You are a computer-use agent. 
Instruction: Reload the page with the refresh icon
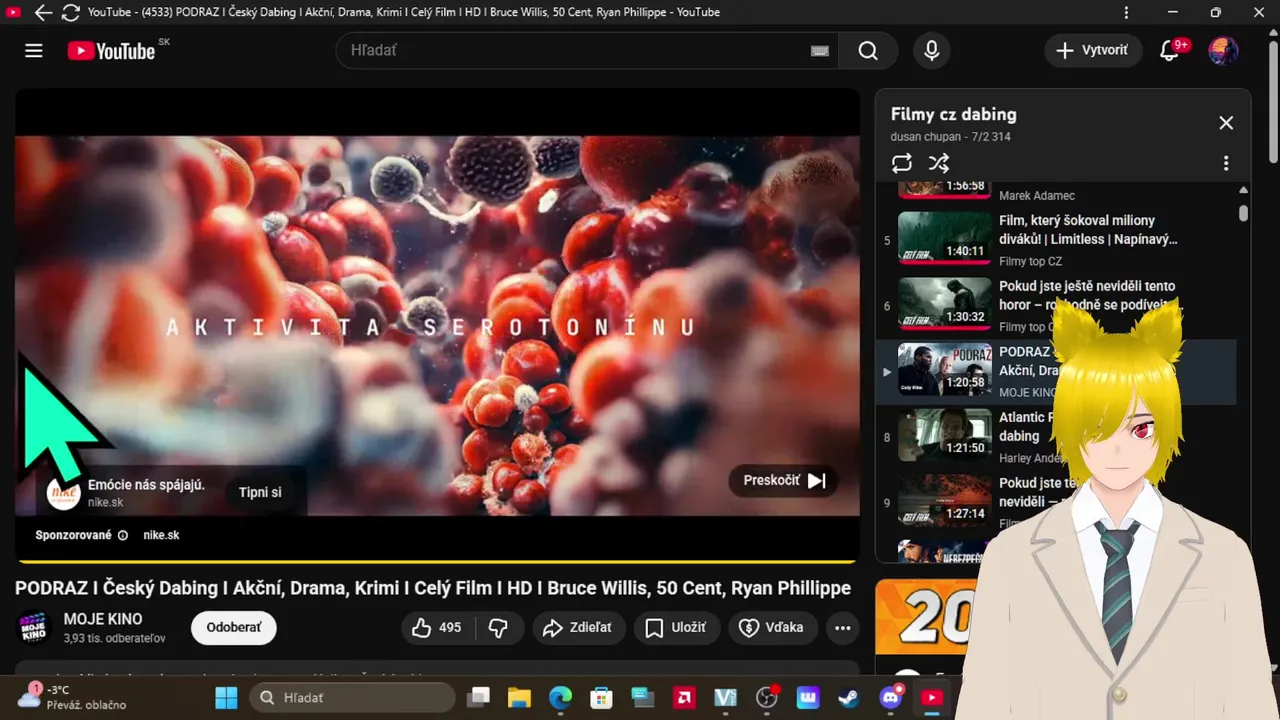70,13
